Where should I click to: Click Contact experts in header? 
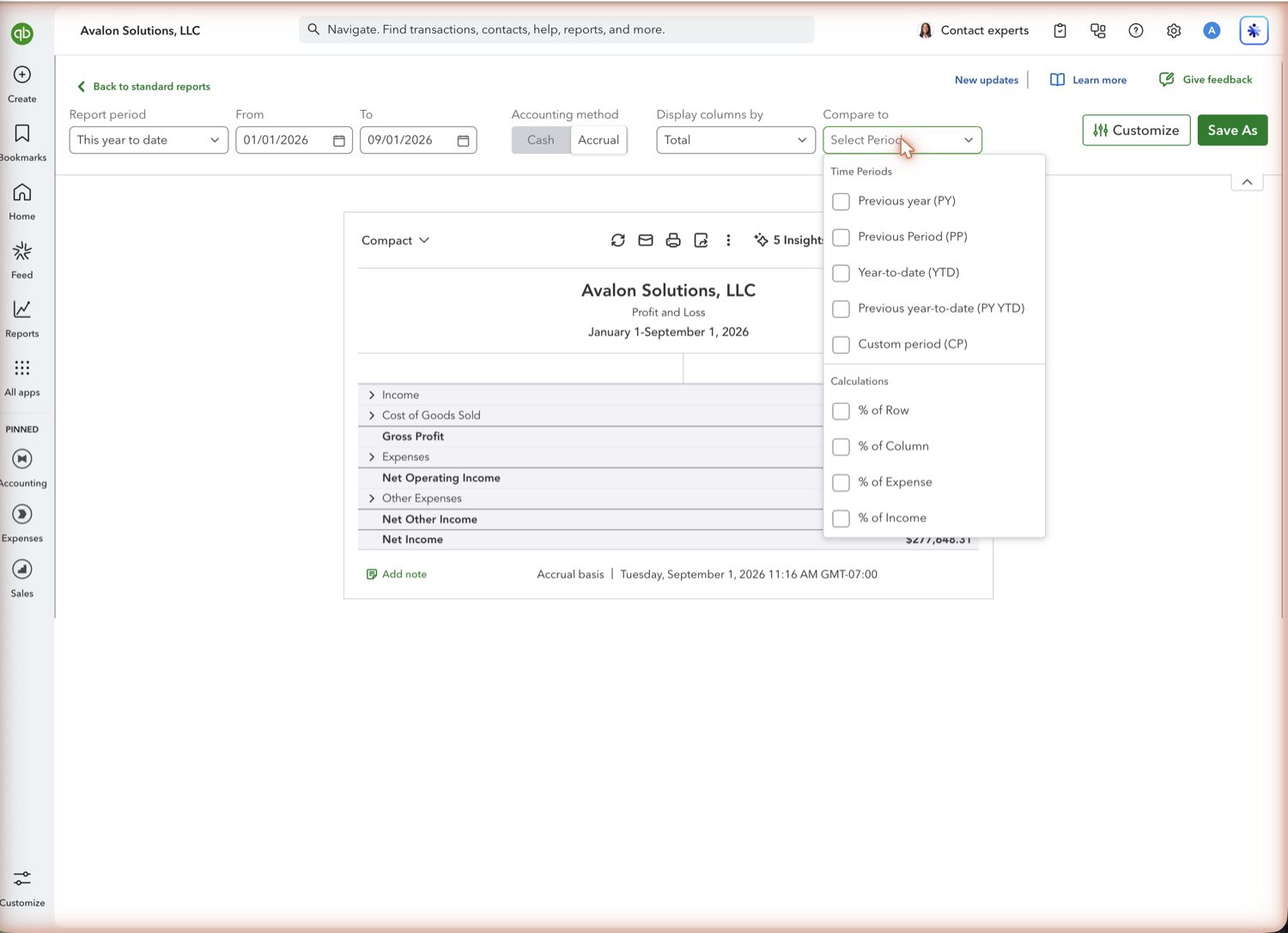(973, 30)
